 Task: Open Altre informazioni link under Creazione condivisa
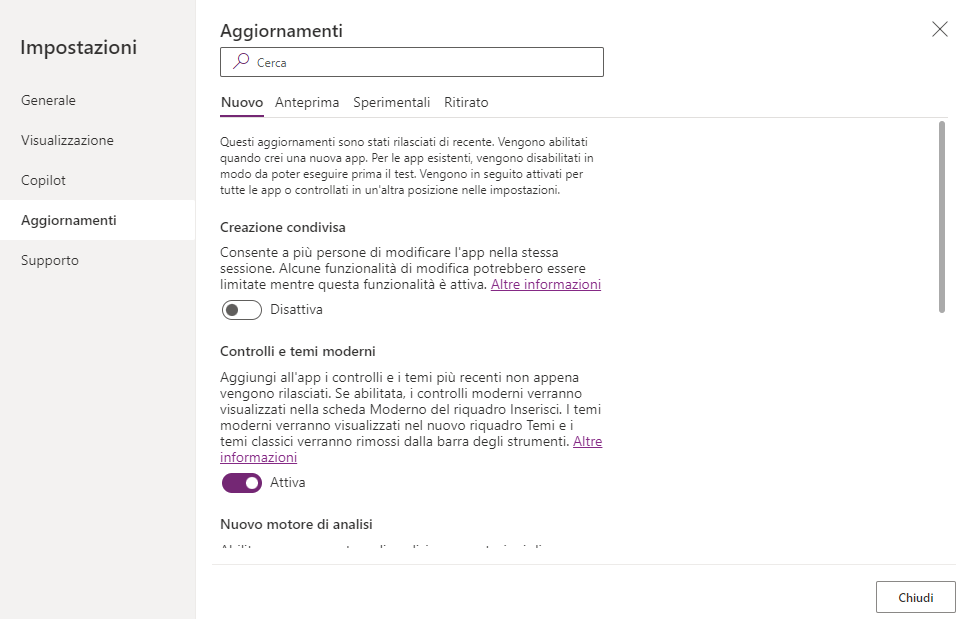pos(546,285)
